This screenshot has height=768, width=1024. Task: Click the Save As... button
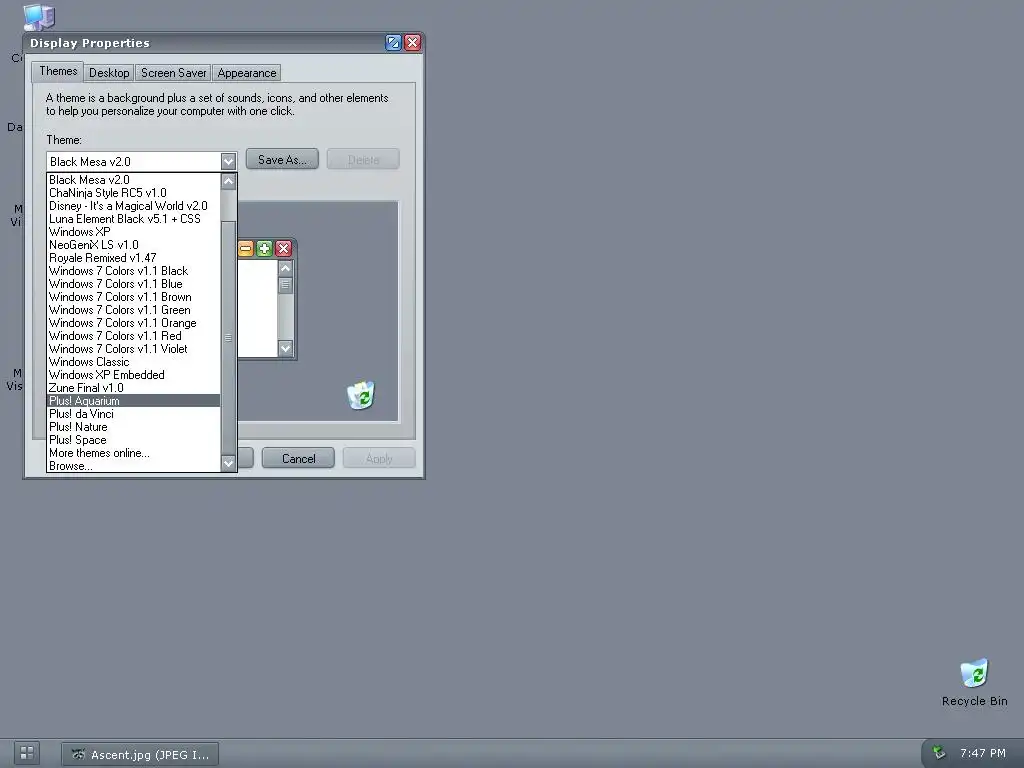click(x=282, y=159)
